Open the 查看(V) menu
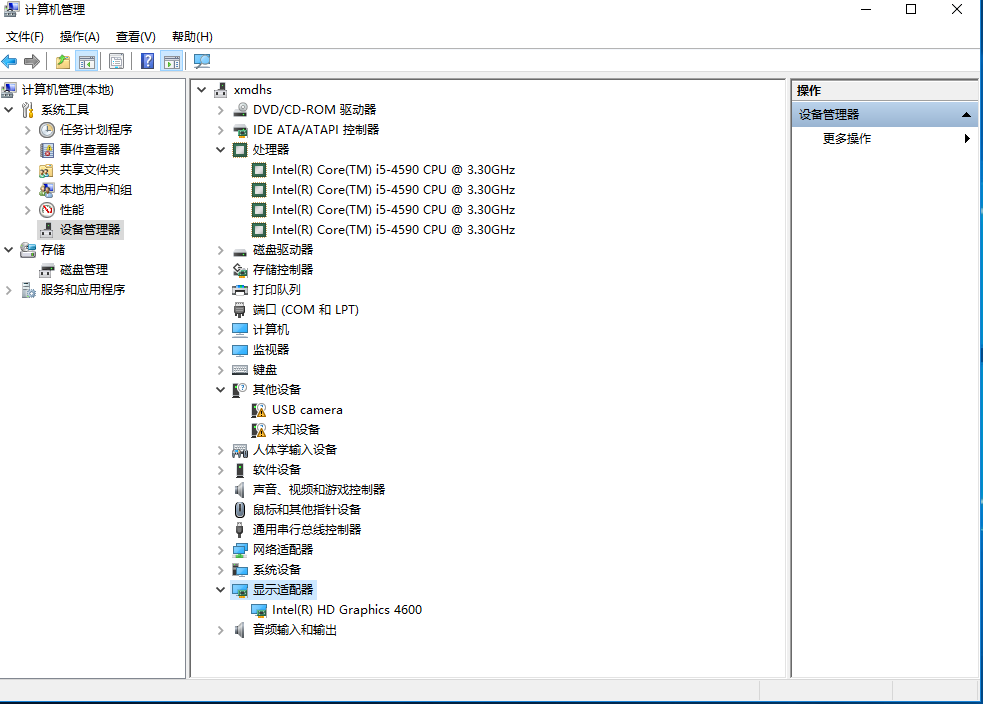The height and width of the screenshot is (704, 983). [x=136, y=37]
